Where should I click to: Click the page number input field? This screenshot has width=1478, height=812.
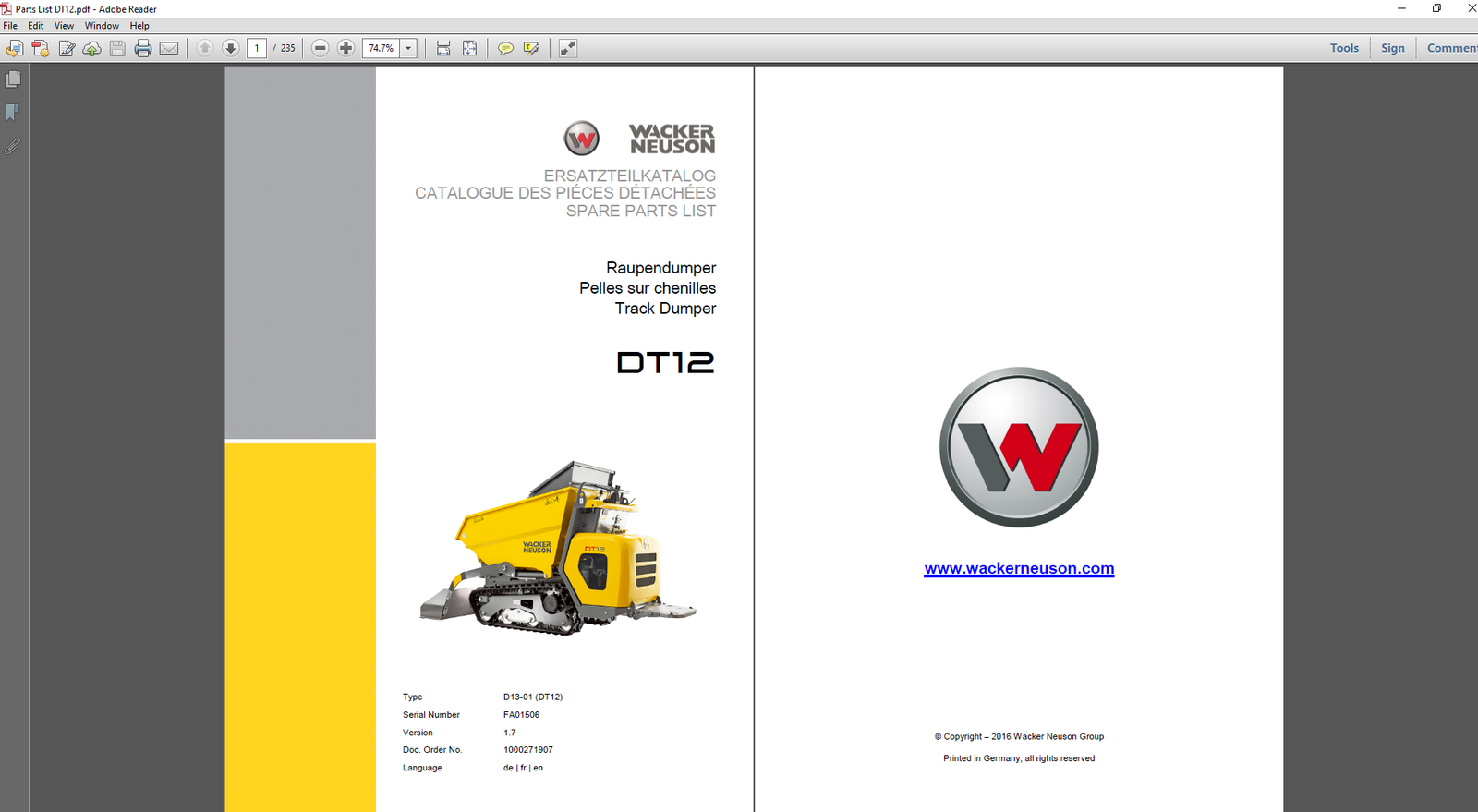[257, 48]
